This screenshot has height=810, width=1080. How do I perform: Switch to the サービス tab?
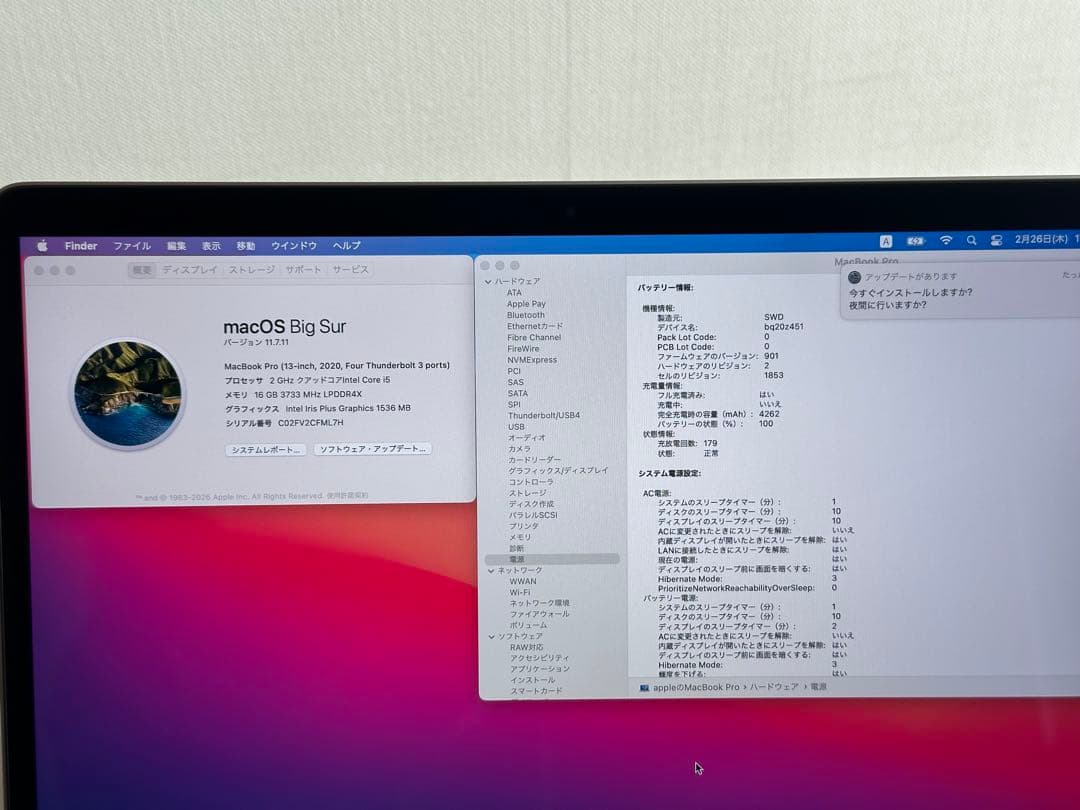pyautogui.click(x=351, y=270)
